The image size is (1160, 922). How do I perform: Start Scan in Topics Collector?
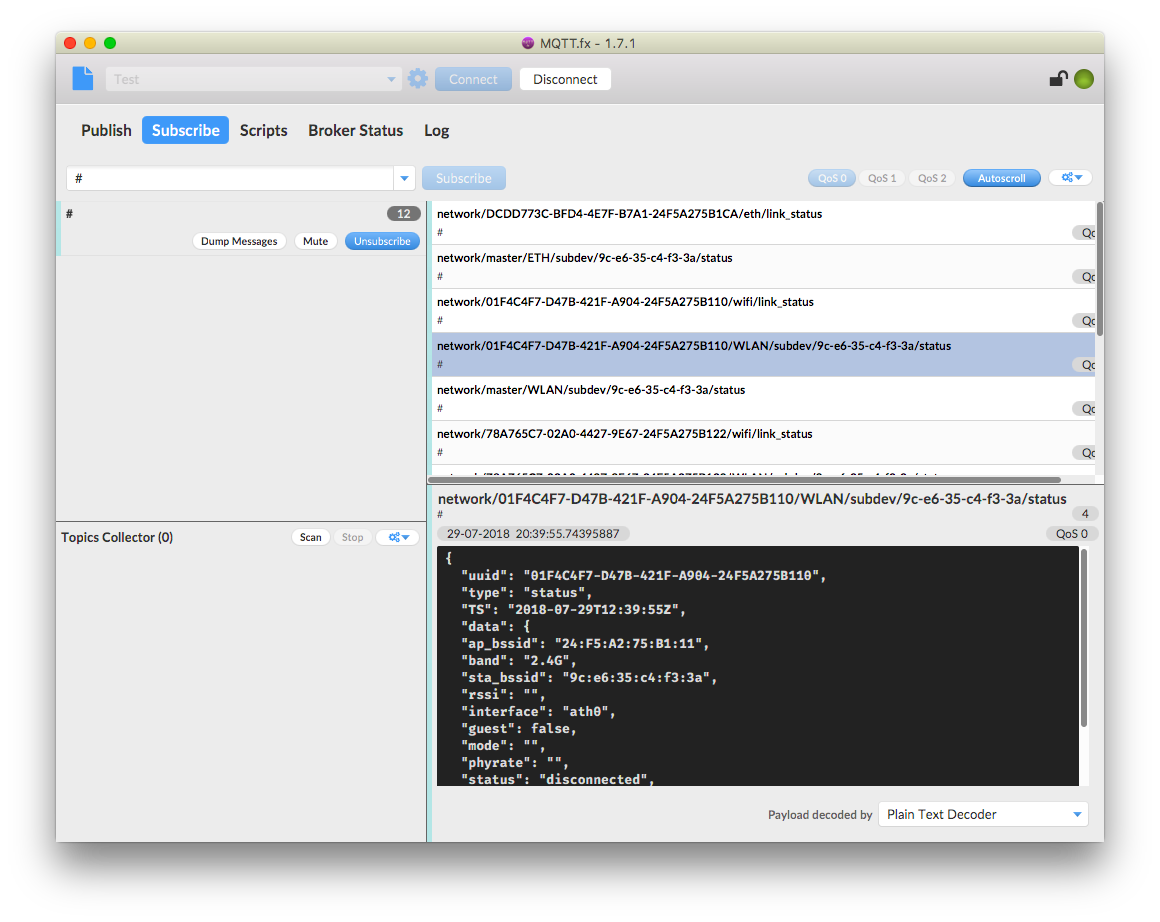click(x=311, y=537)
